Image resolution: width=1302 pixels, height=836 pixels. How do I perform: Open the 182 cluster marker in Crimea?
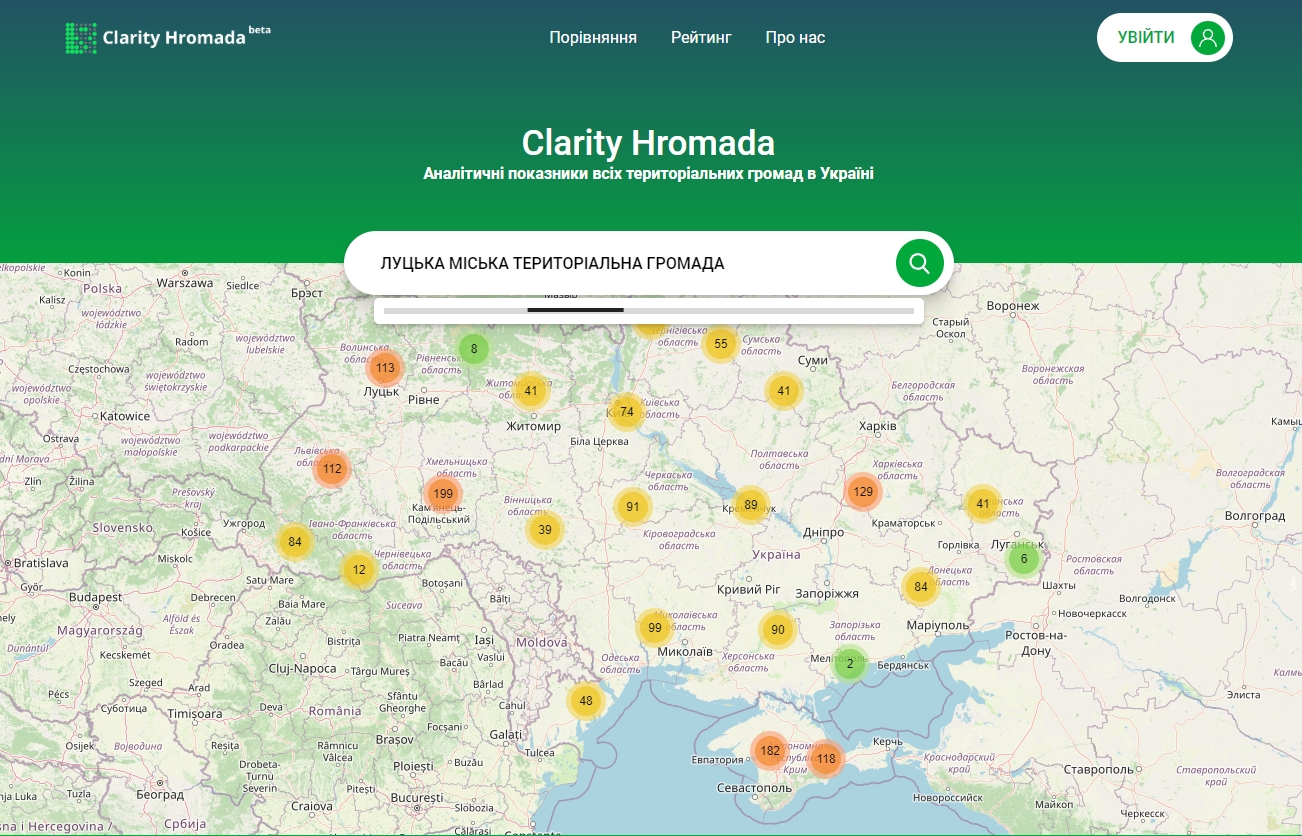click(769, 750)
